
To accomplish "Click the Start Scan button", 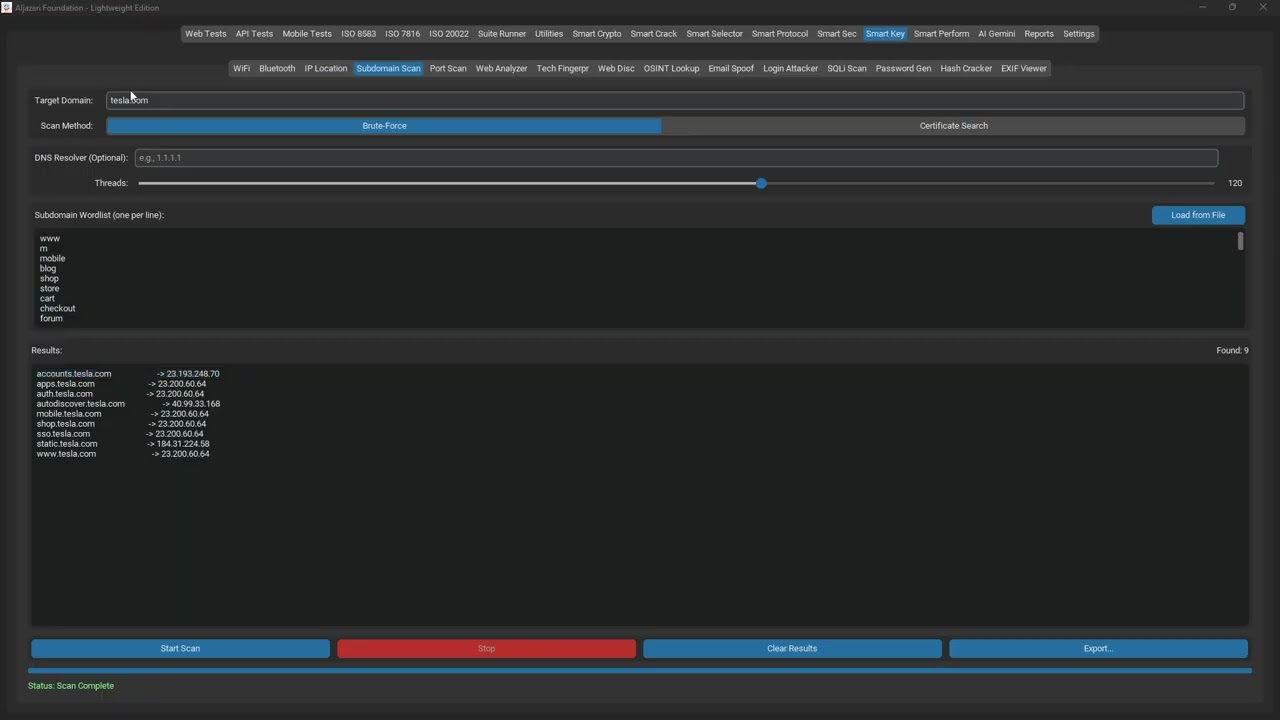I will click(x=180, y=649).
